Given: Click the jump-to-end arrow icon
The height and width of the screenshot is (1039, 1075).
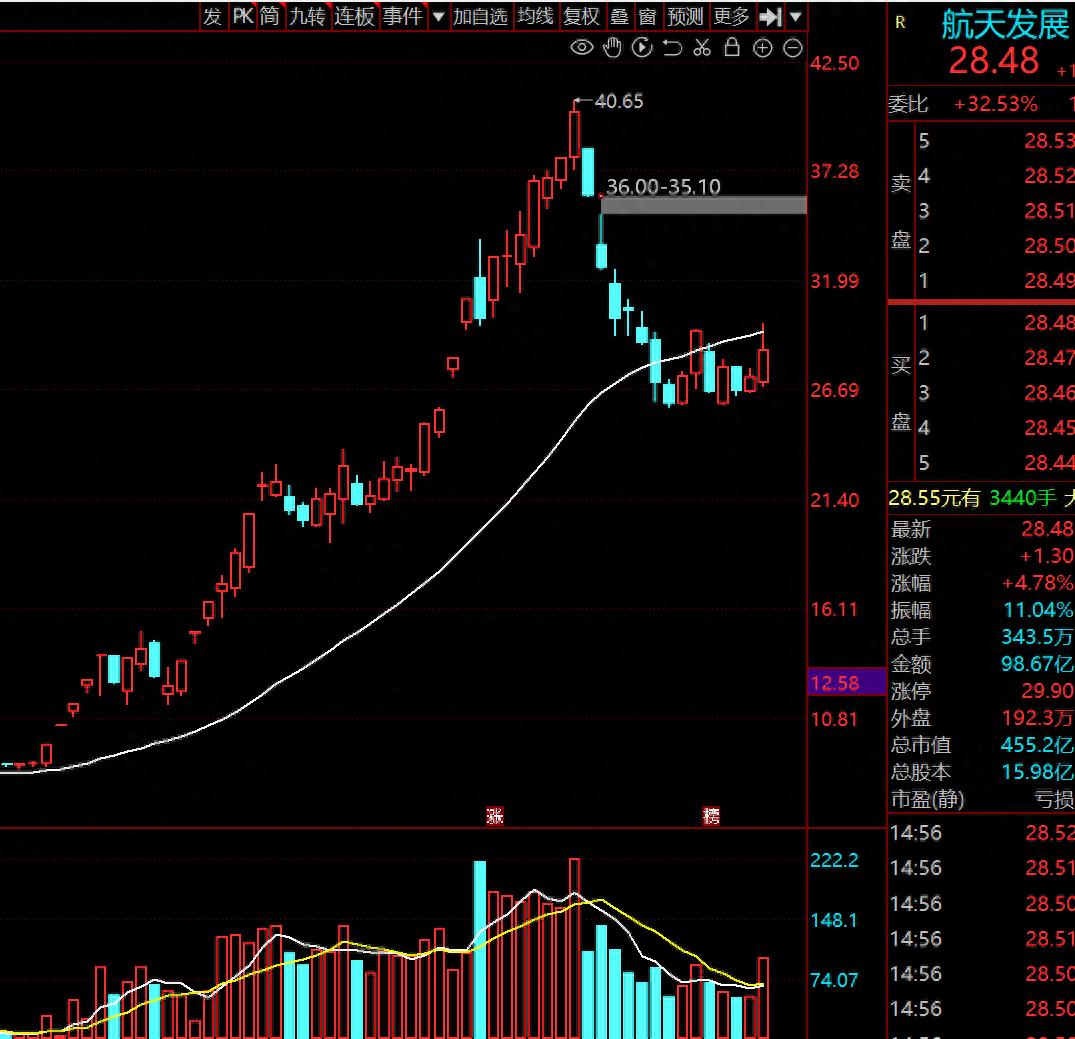Looking at the screenshot, I should click(x=771, y=16).
